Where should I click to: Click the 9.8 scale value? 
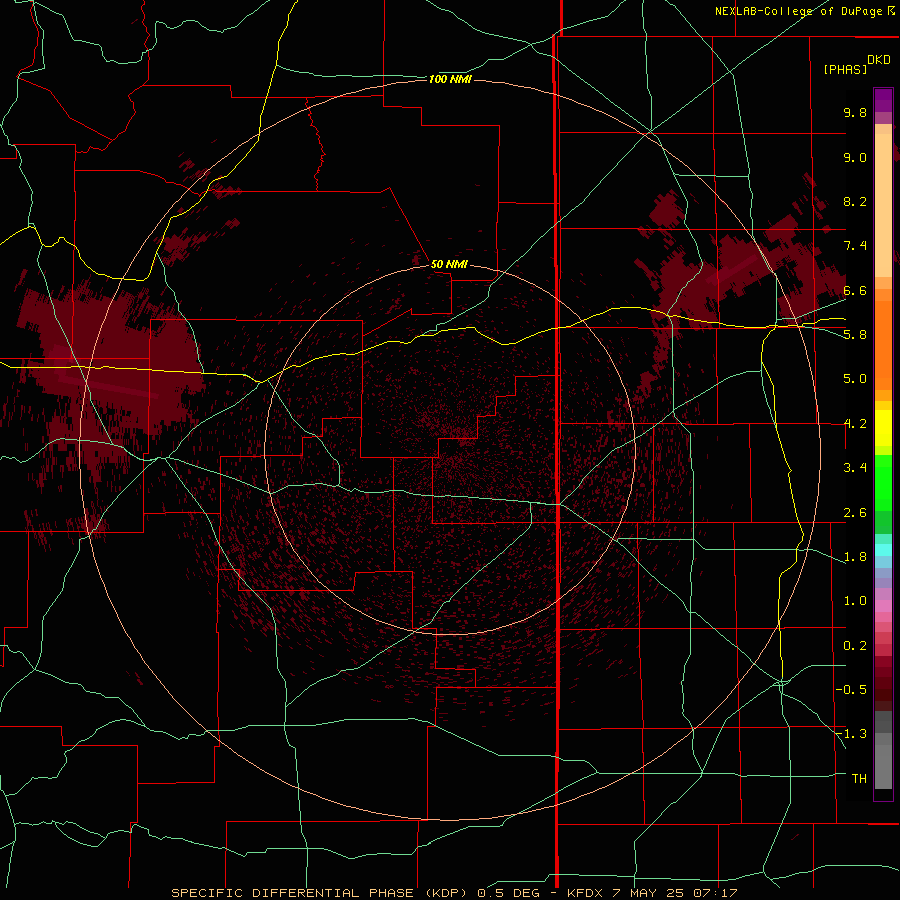[x=855, y=112]
